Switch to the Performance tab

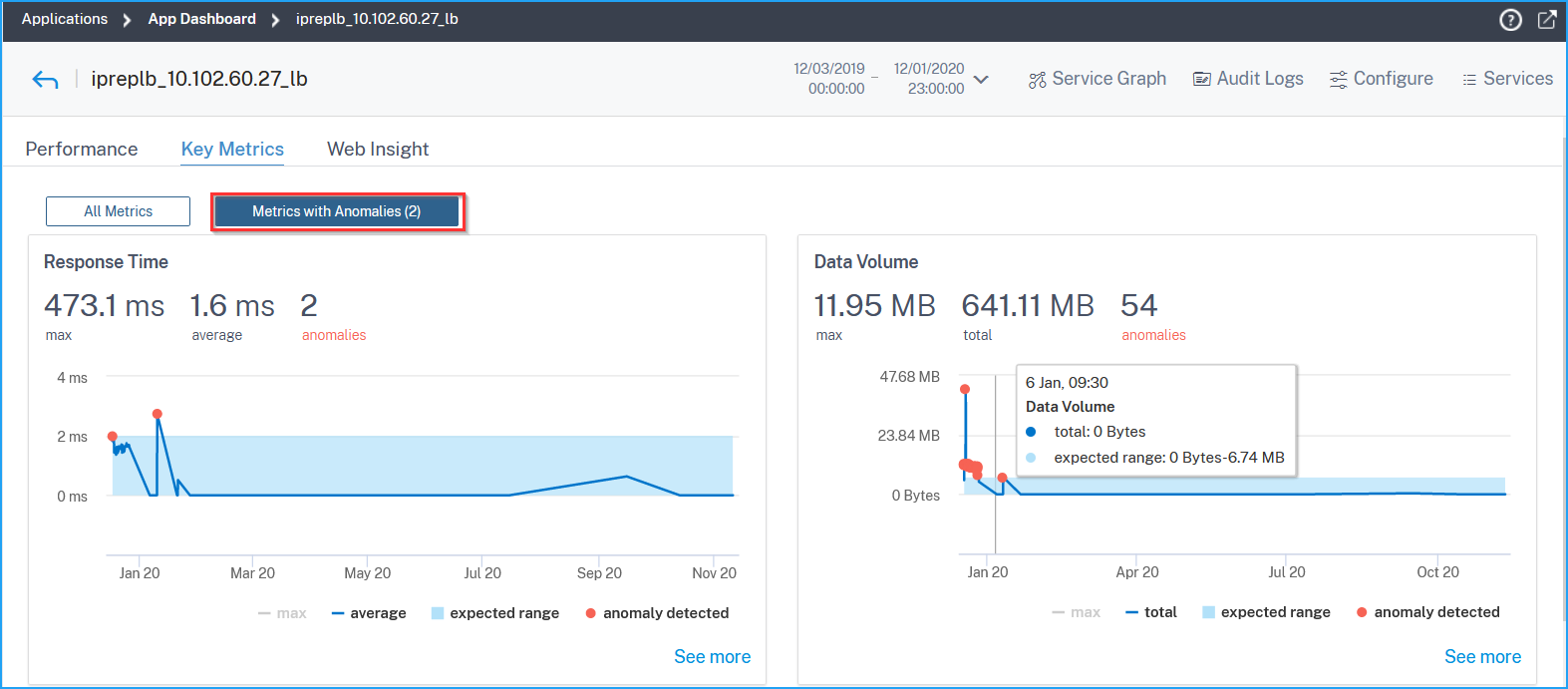(82, 149)
